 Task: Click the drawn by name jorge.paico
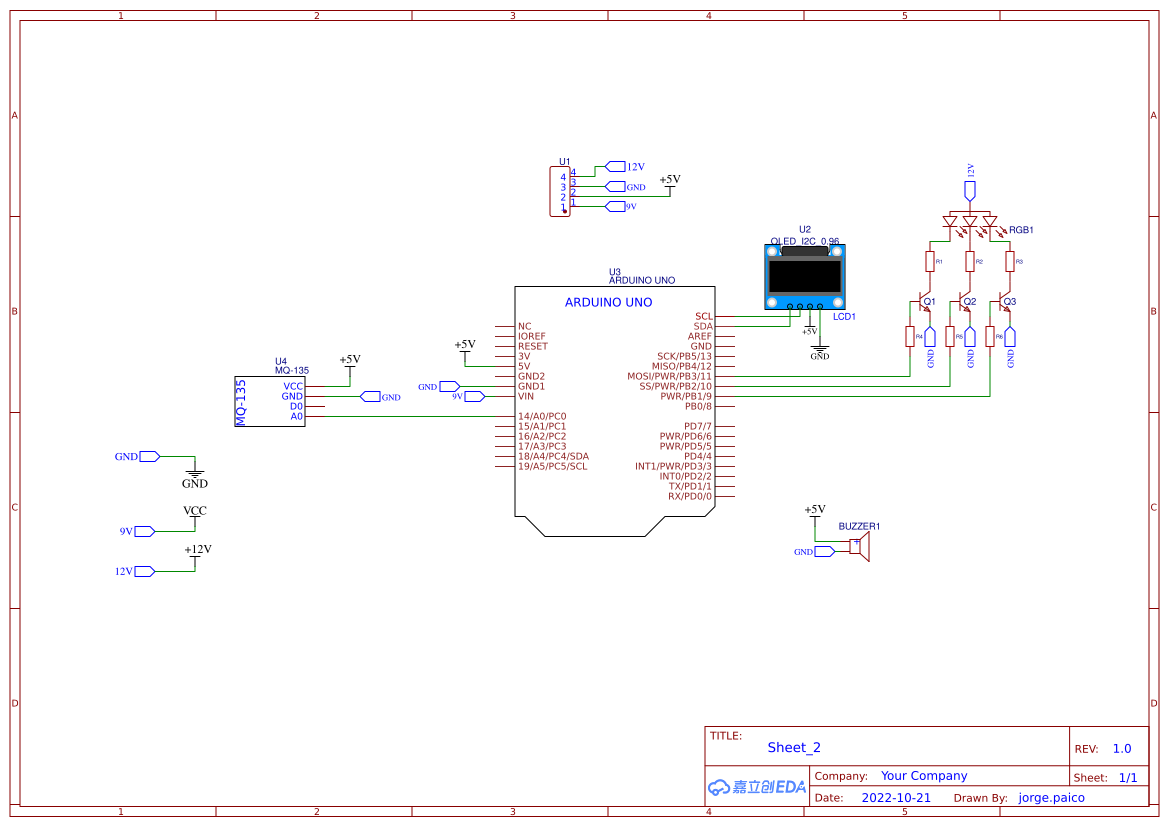(1050, 797)
